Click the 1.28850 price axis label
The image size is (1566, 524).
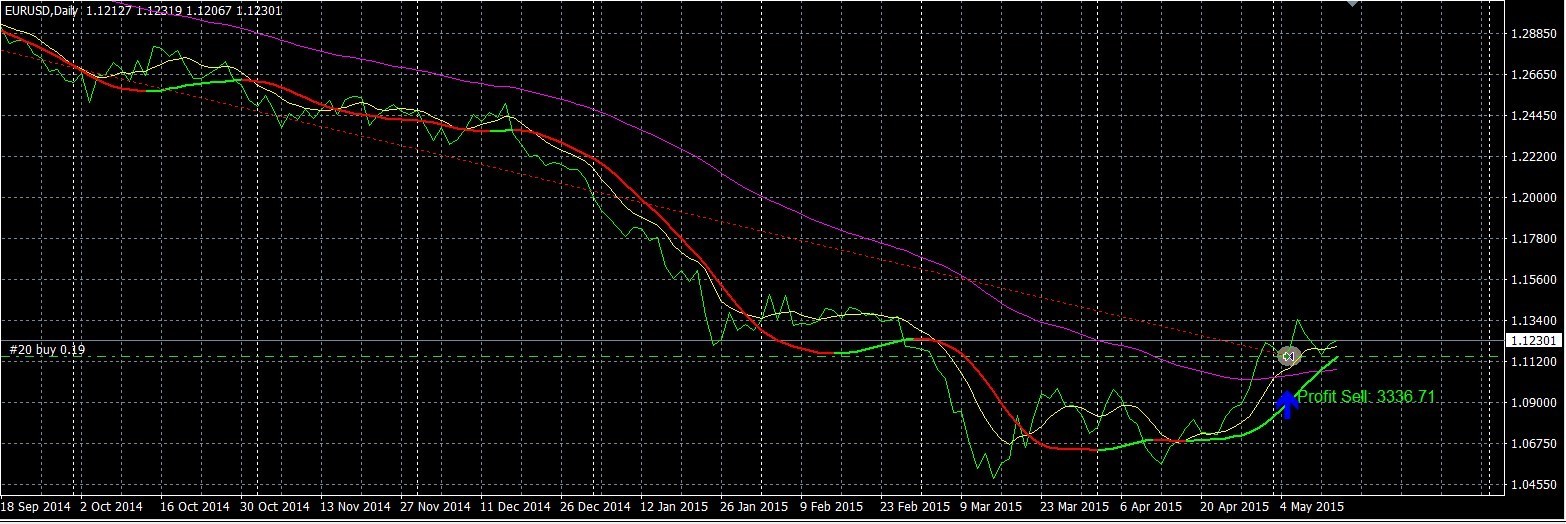tap(1532, 33)
